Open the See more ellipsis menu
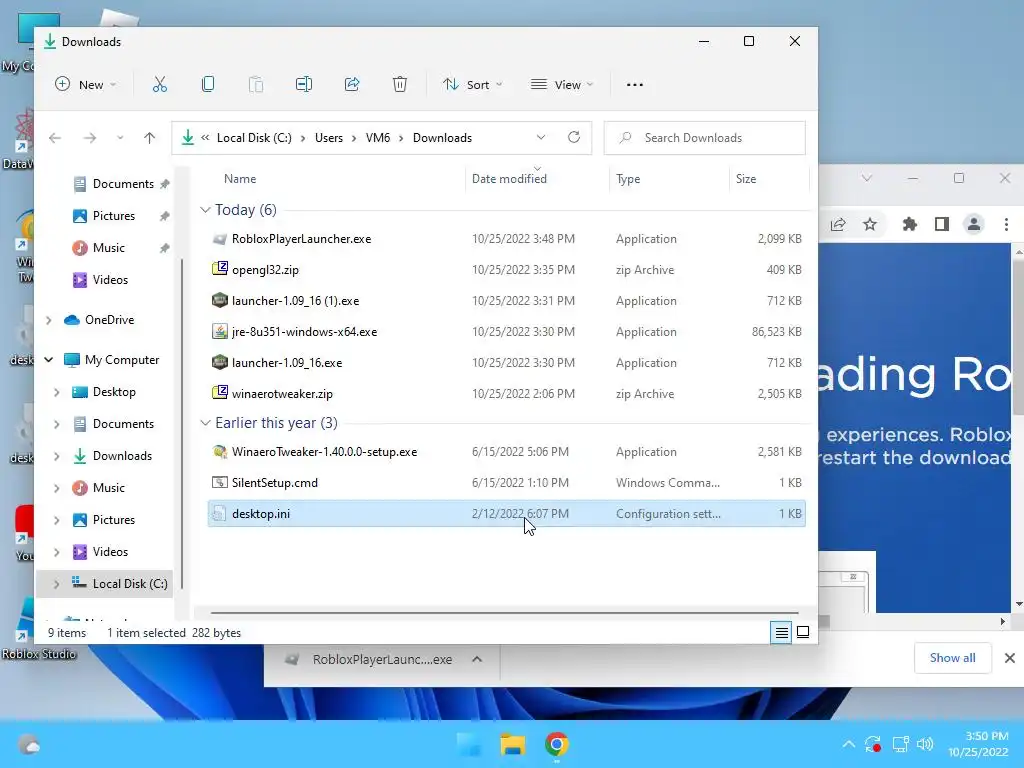This screenshot has width=1024, height=768. point(635,85)
